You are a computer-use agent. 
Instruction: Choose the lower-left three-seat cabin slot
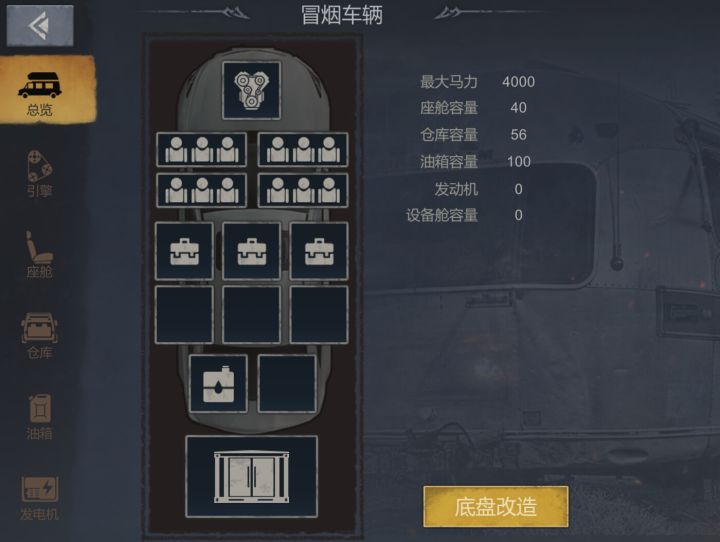pos(202,190)
